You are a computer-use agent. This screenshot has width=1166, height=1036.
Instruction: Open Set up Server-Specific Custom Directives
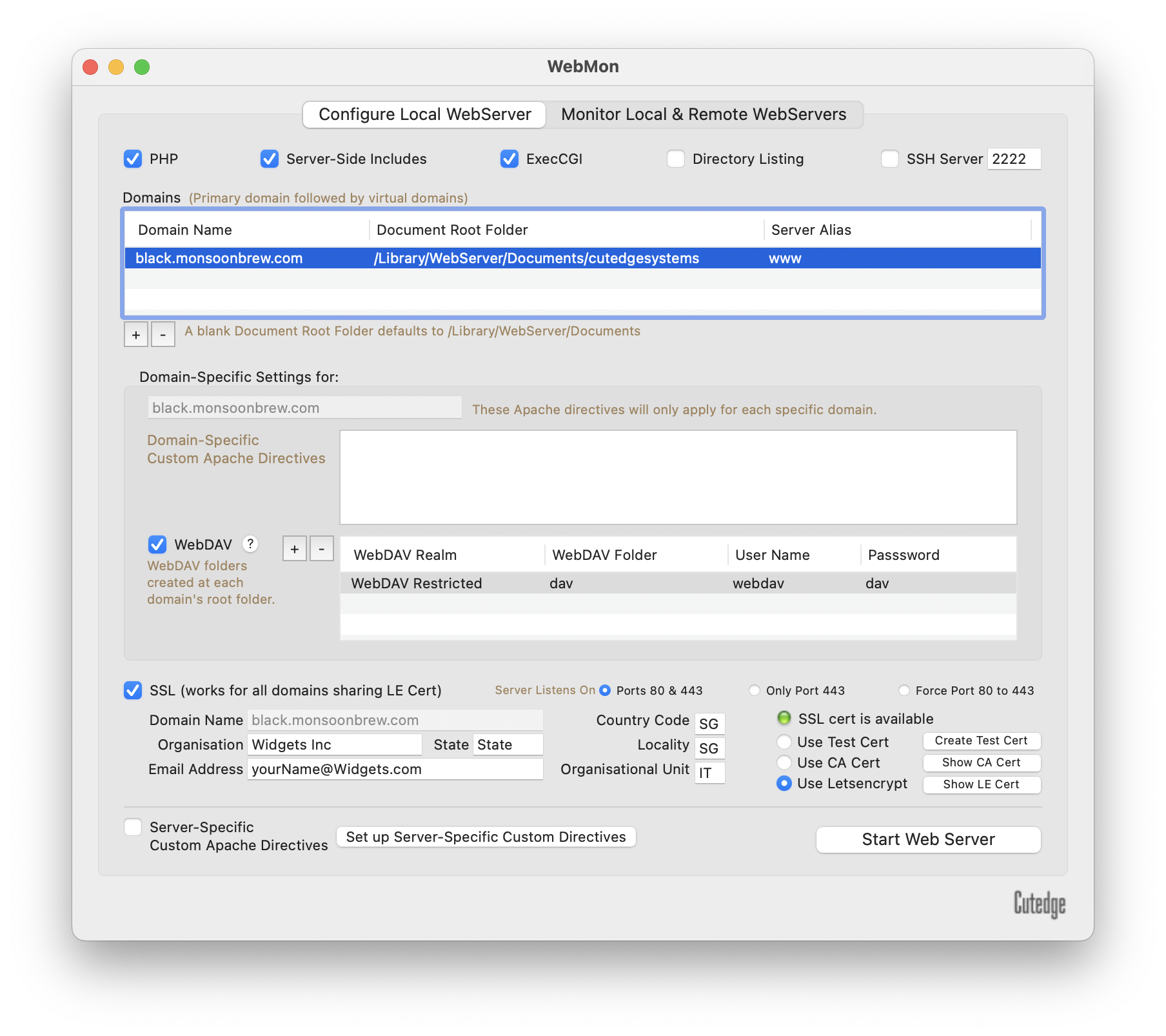(486, 837)
